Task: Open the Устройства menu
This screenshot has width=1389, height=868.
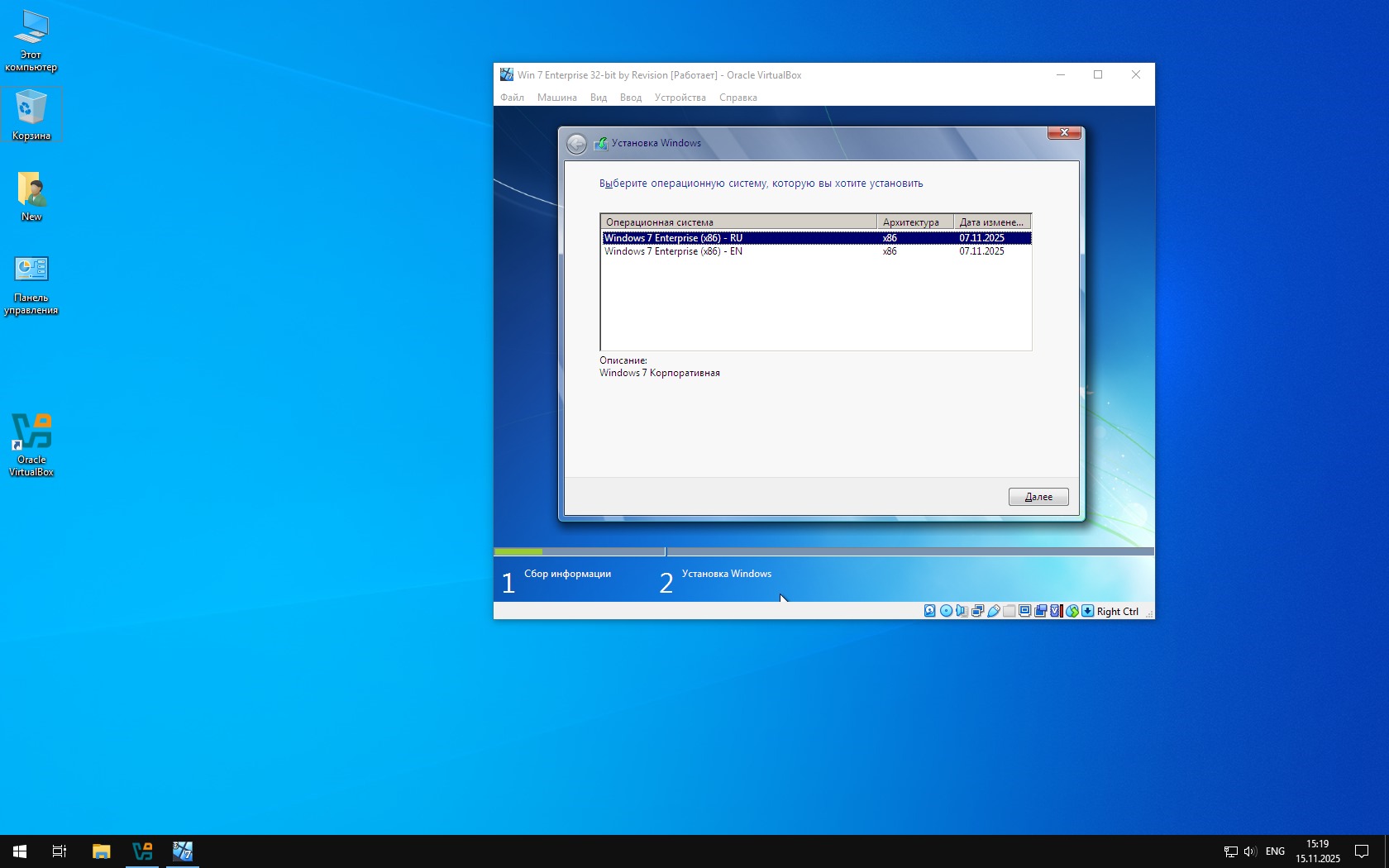Action: 680,98
